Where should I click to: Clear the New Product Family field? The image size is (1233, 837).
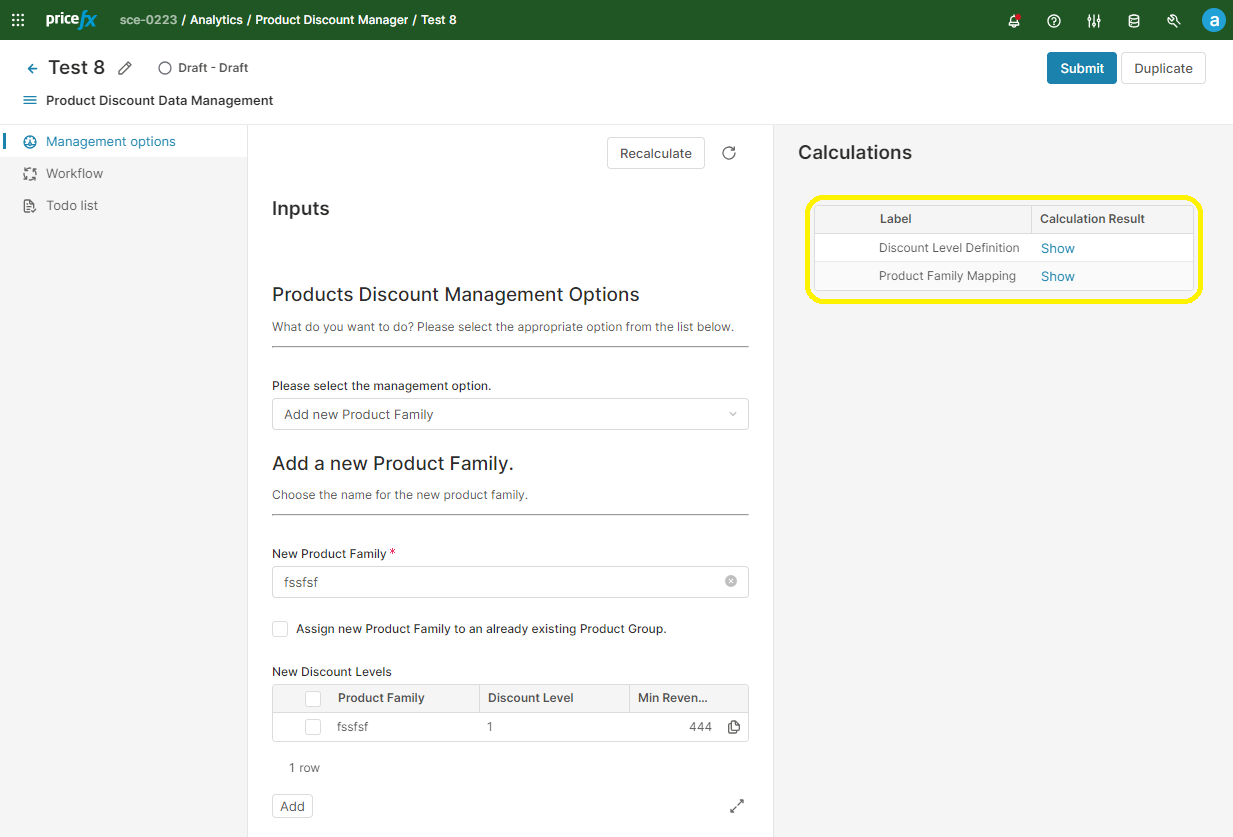coord(731,581)
